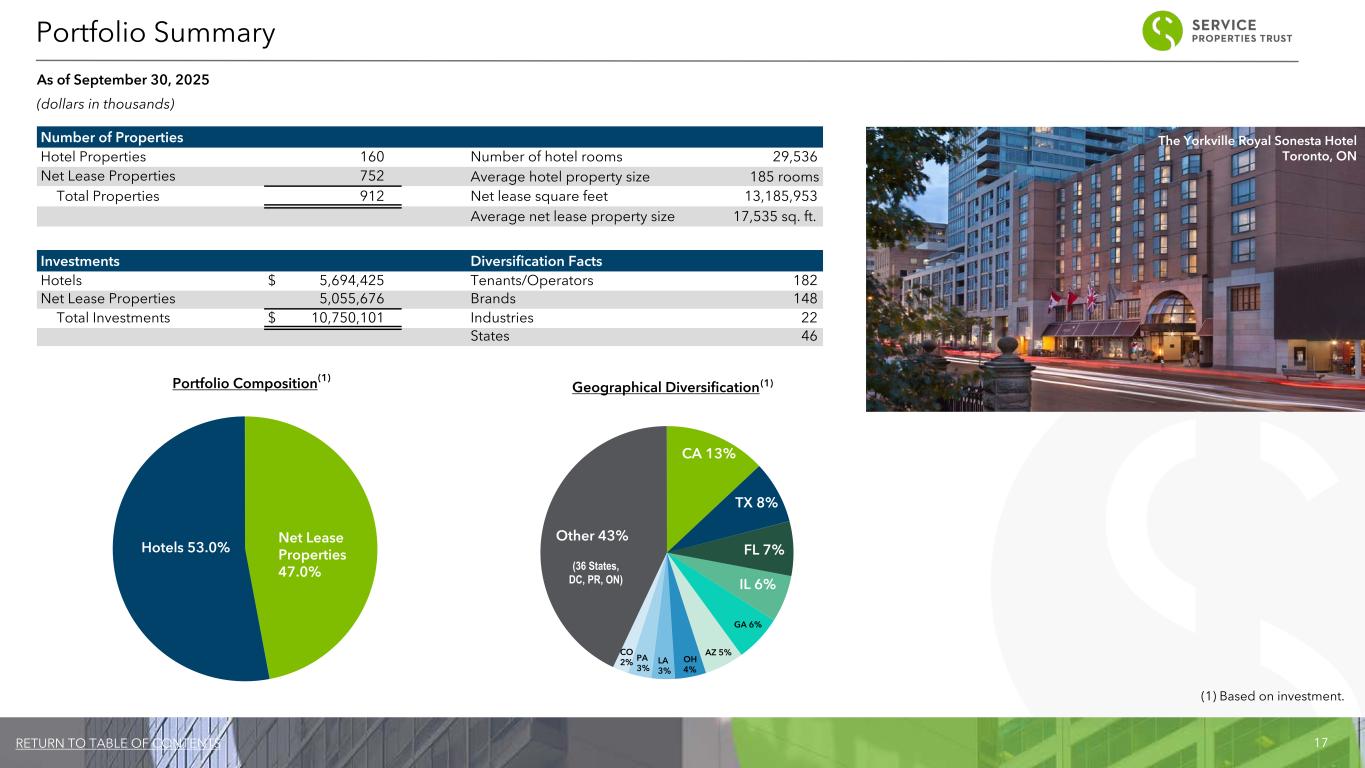This screenshot has height=768, width=1365.
Task: Click the AZ 5% pie segment
Action: click(717, 652)
